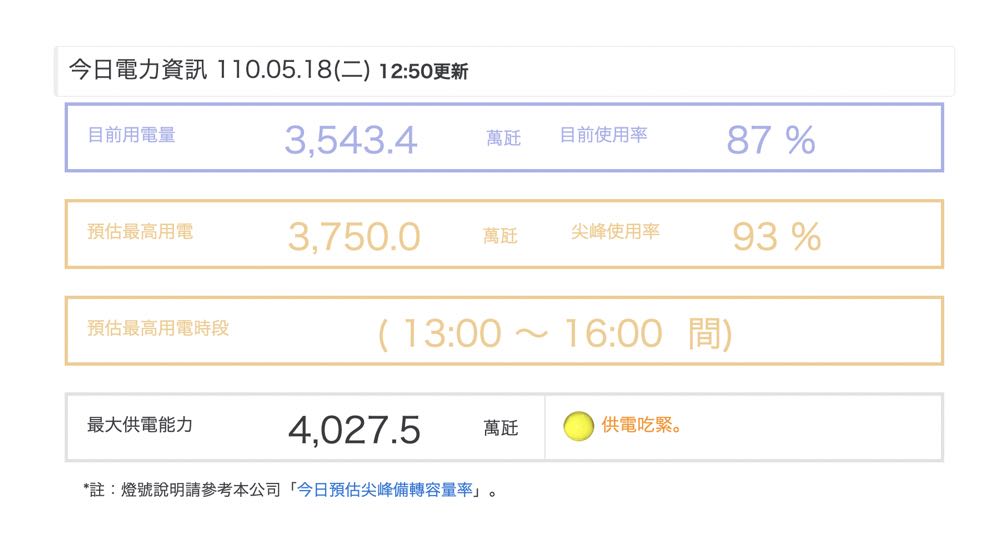
Task: Click the 今日電力資訊 header title
Action: coord(137,70)
